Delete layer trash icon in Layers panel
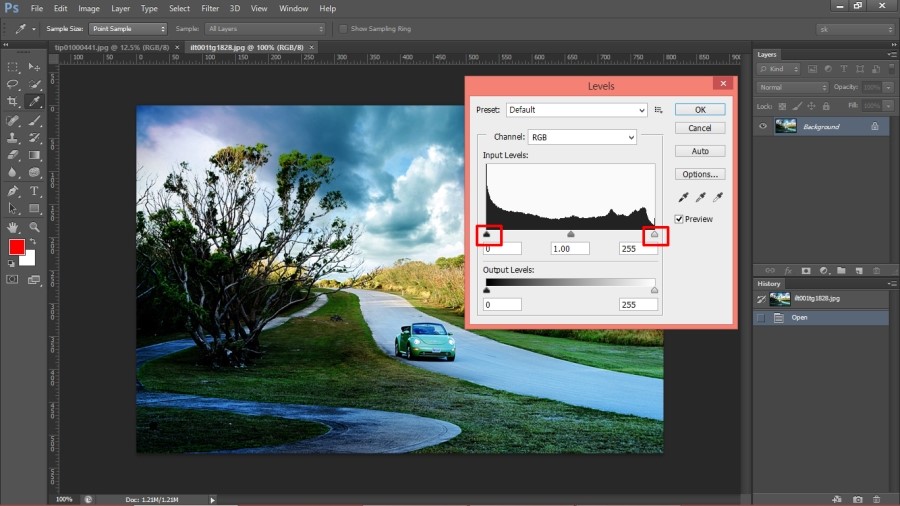Image resolution: width=900 pixels, height=506 pixels. click(876, 270)
